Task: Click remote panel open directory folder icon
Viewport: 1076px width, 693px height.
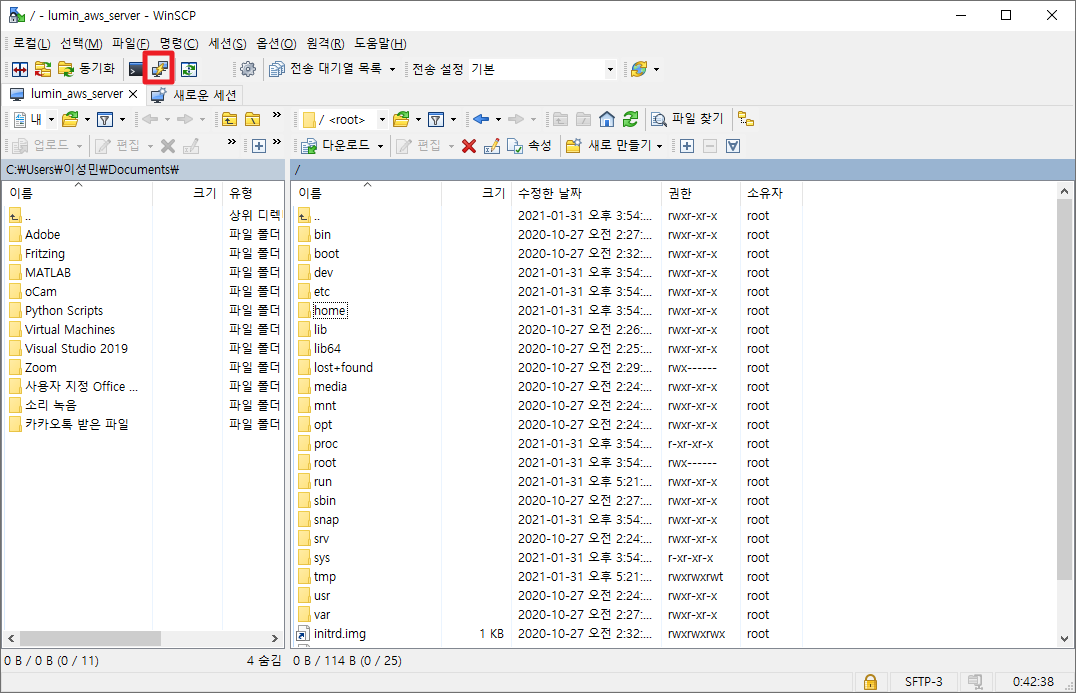Action: 401,120
